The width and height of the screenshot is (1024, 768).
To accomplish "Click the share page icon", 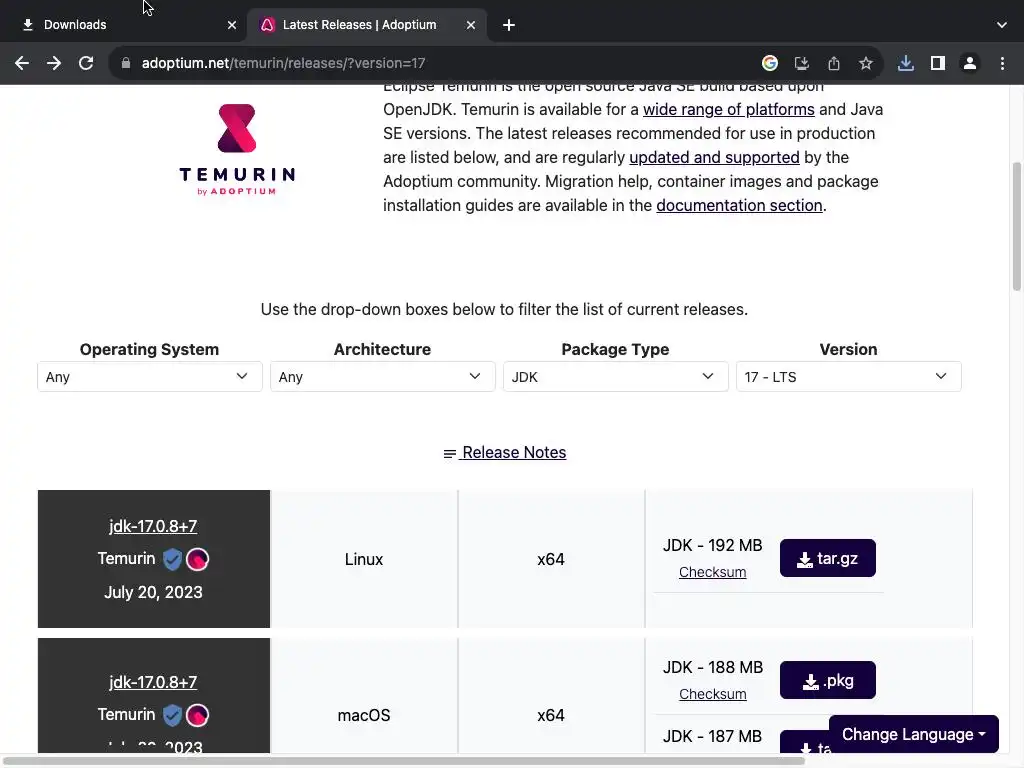I will pyautogui.click(x=834, y=63).
